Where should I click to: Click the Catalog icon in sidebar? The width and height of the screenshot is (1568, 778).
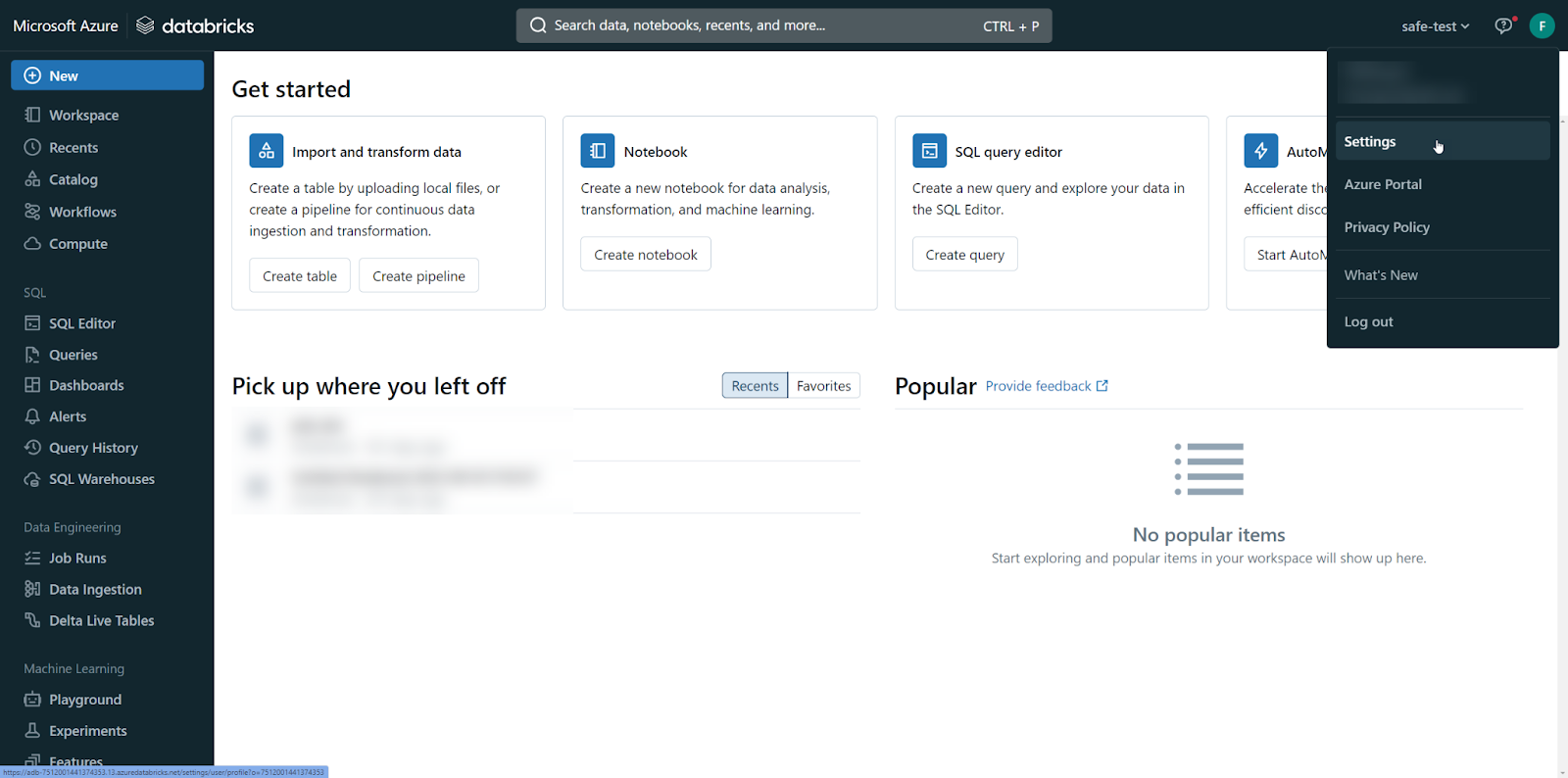(32, 179)
